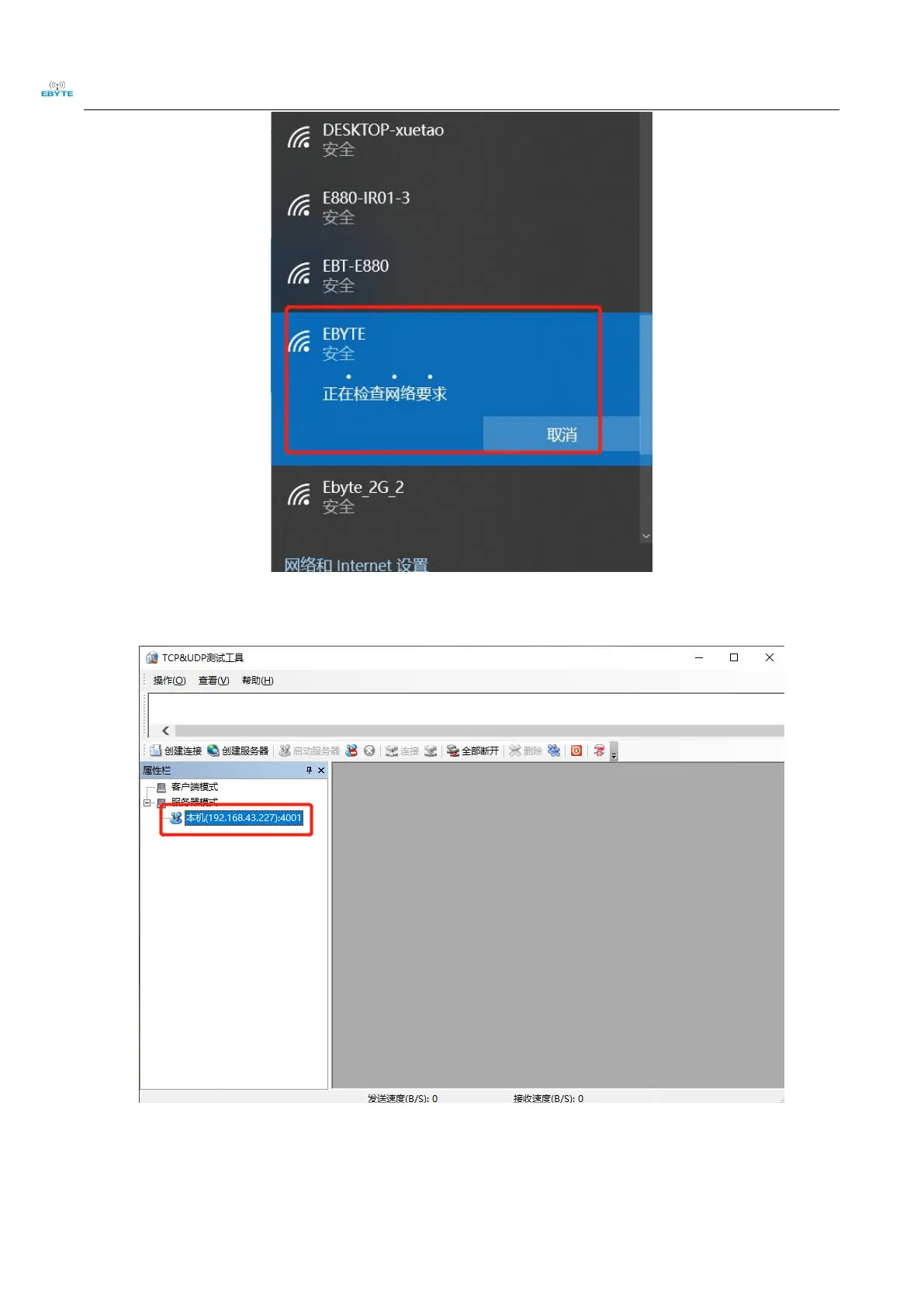Click 正在检查网络要求 status text

point(385,393)
